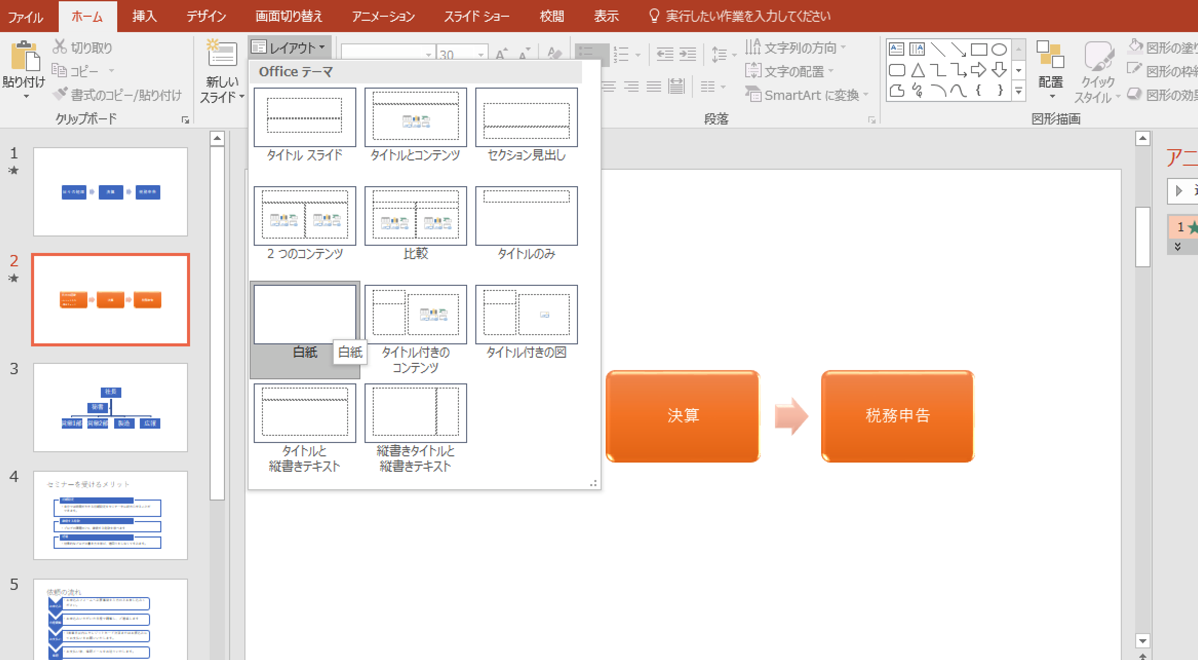Increase font size with the larger A
1198x660 pixels.
[x=502, y=54]
